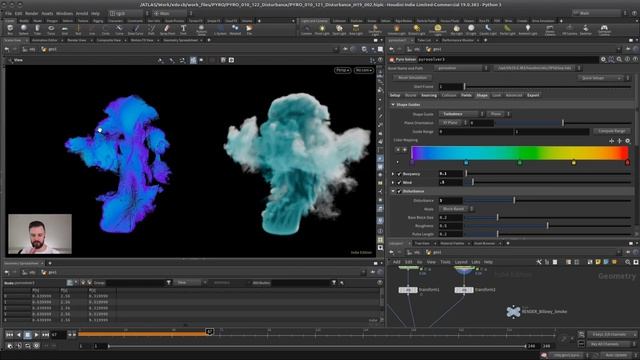Open the Plane Orientation dropdown

(x=453, y=122)
